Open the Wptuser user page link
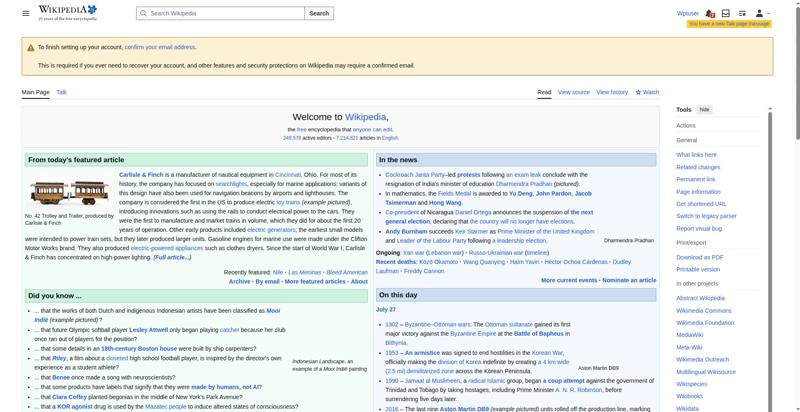This screenshot has height=412, width=800. 688,13
